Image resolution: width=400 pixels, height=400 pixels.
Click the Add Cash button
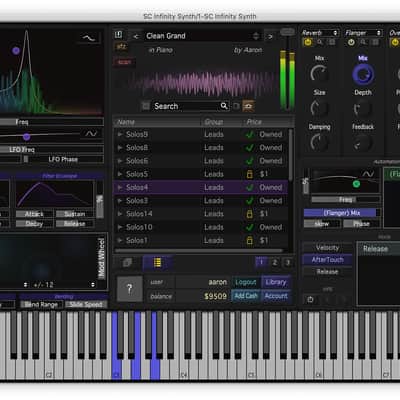246,296
